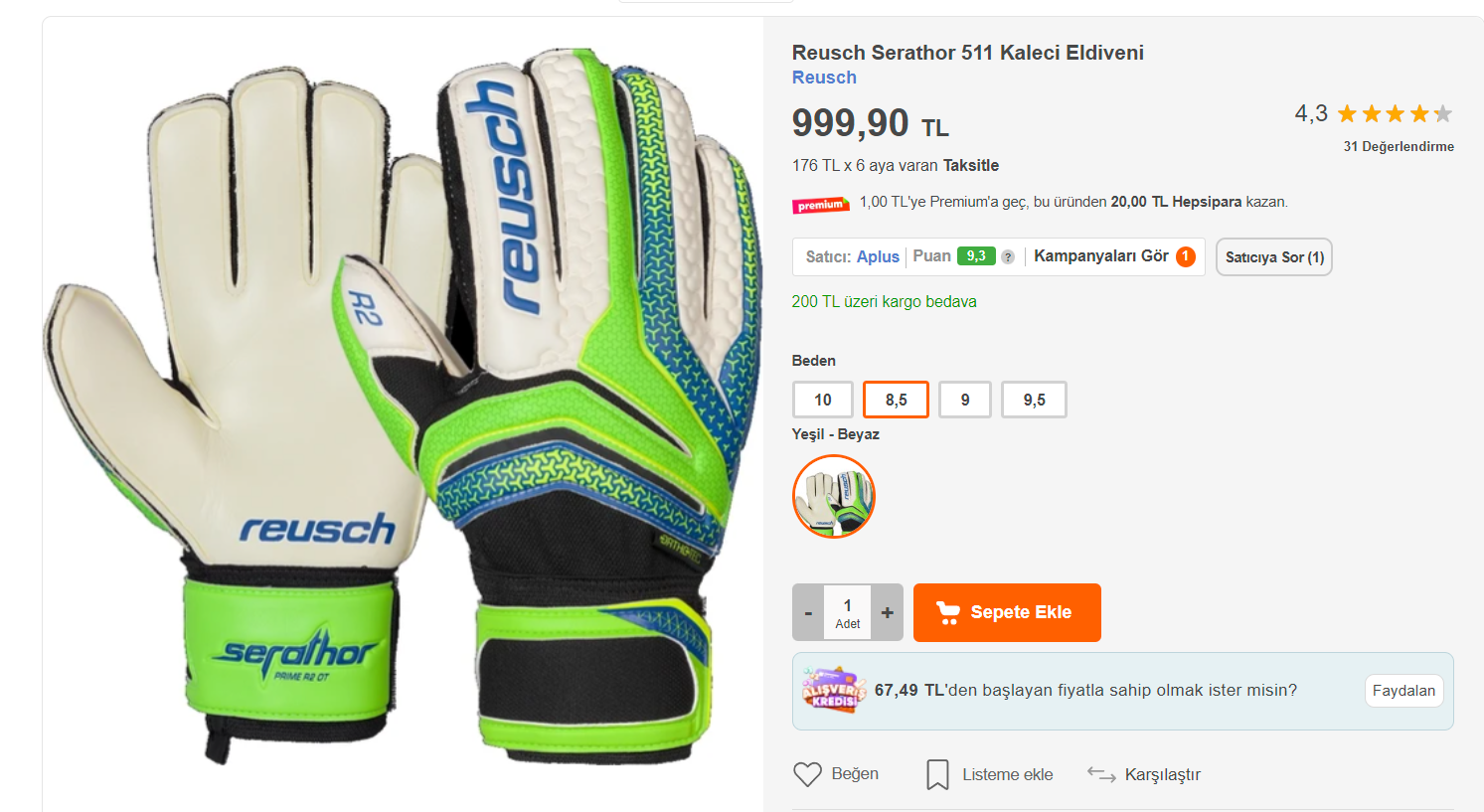Select size 9,5

click(1034, 400)
